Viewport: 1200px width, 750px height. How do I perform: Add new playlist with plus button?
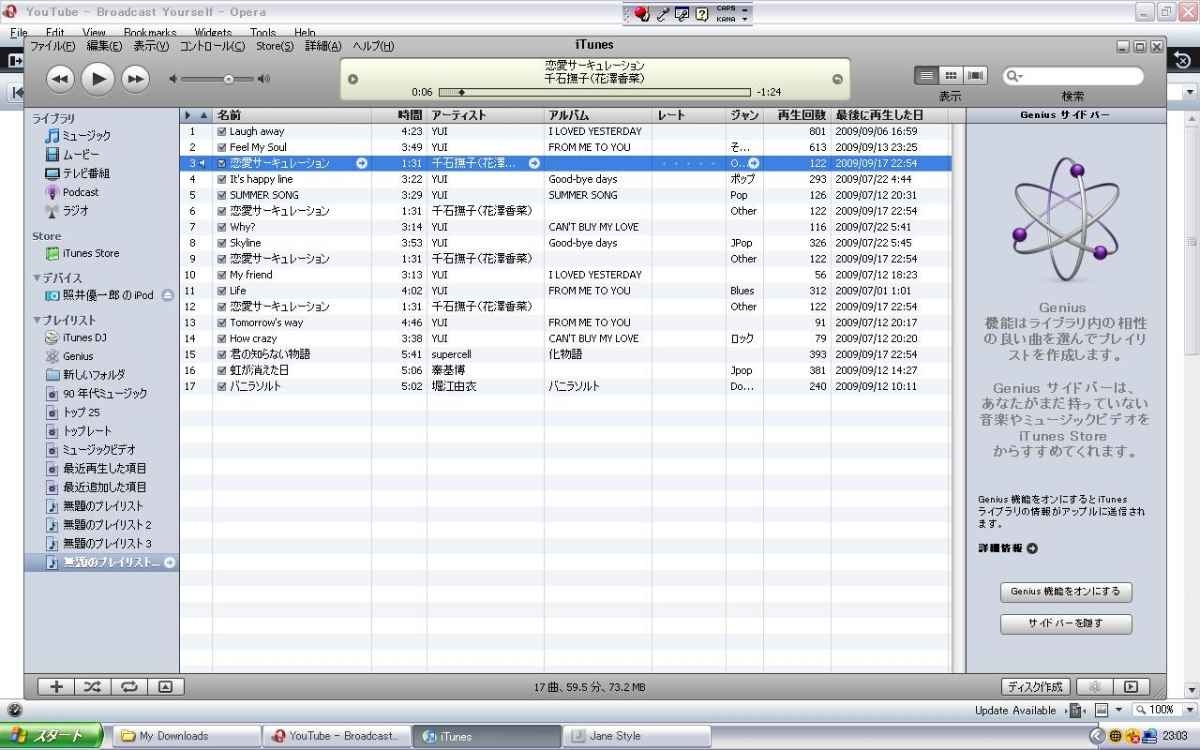[56, 687]
